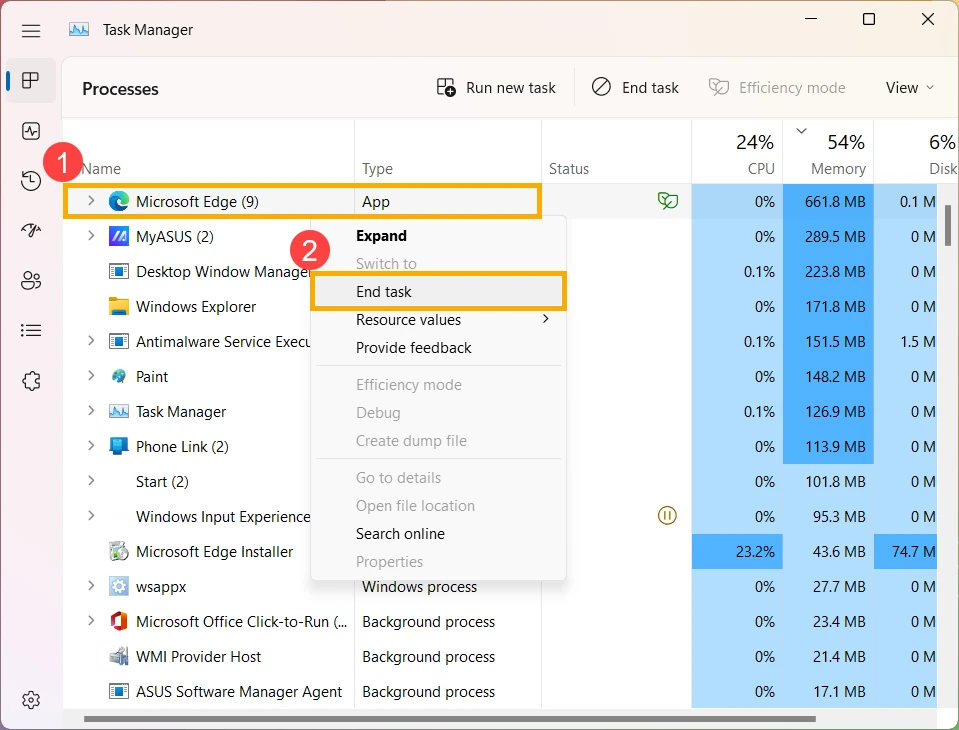Click the horizontal scrollbar thumb
The width and height of the screenshot is (959, 730).
(x=450, y=718)
